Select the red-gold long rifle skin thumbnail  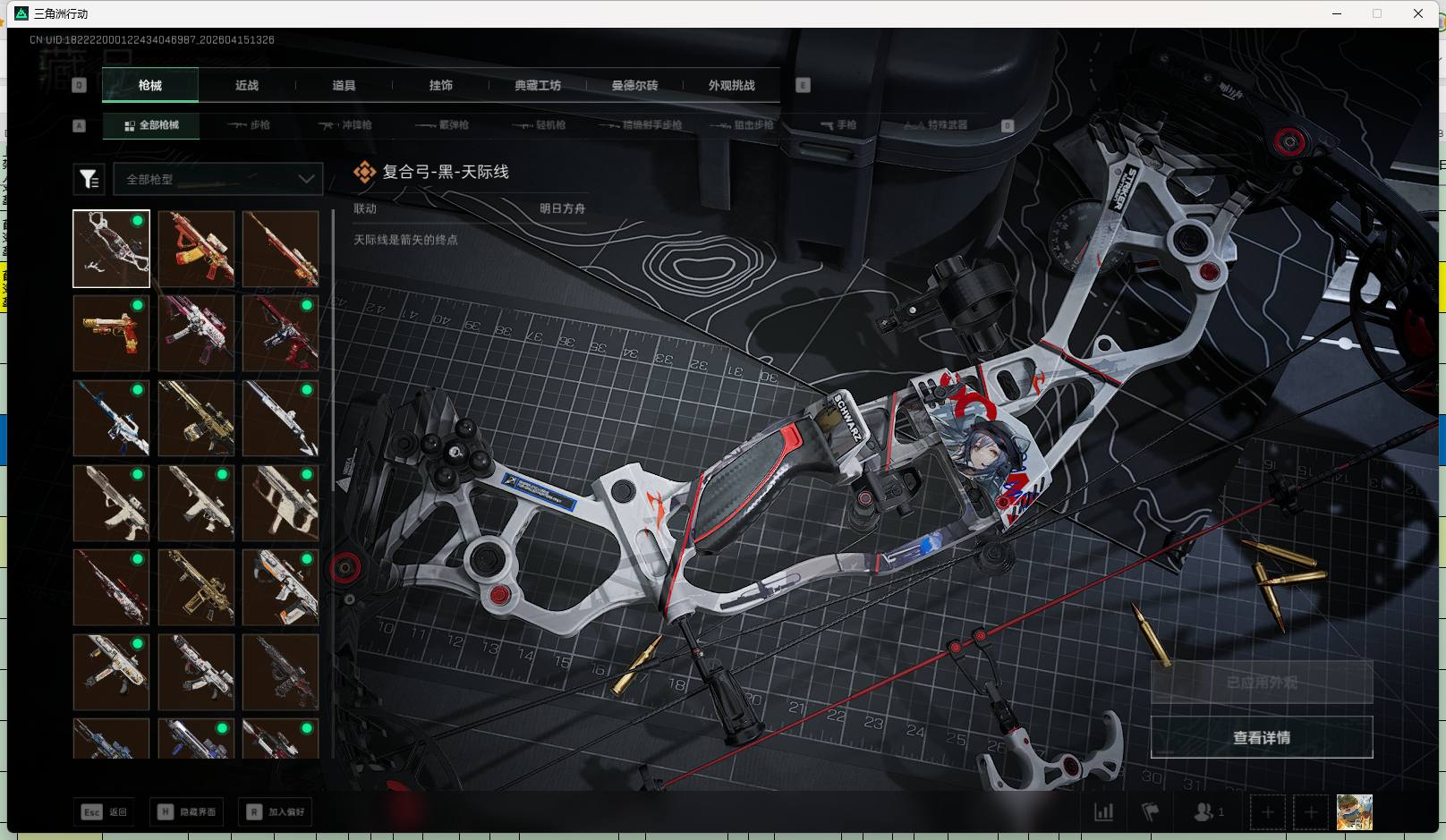pyautogui.click(x=280, y=249)
